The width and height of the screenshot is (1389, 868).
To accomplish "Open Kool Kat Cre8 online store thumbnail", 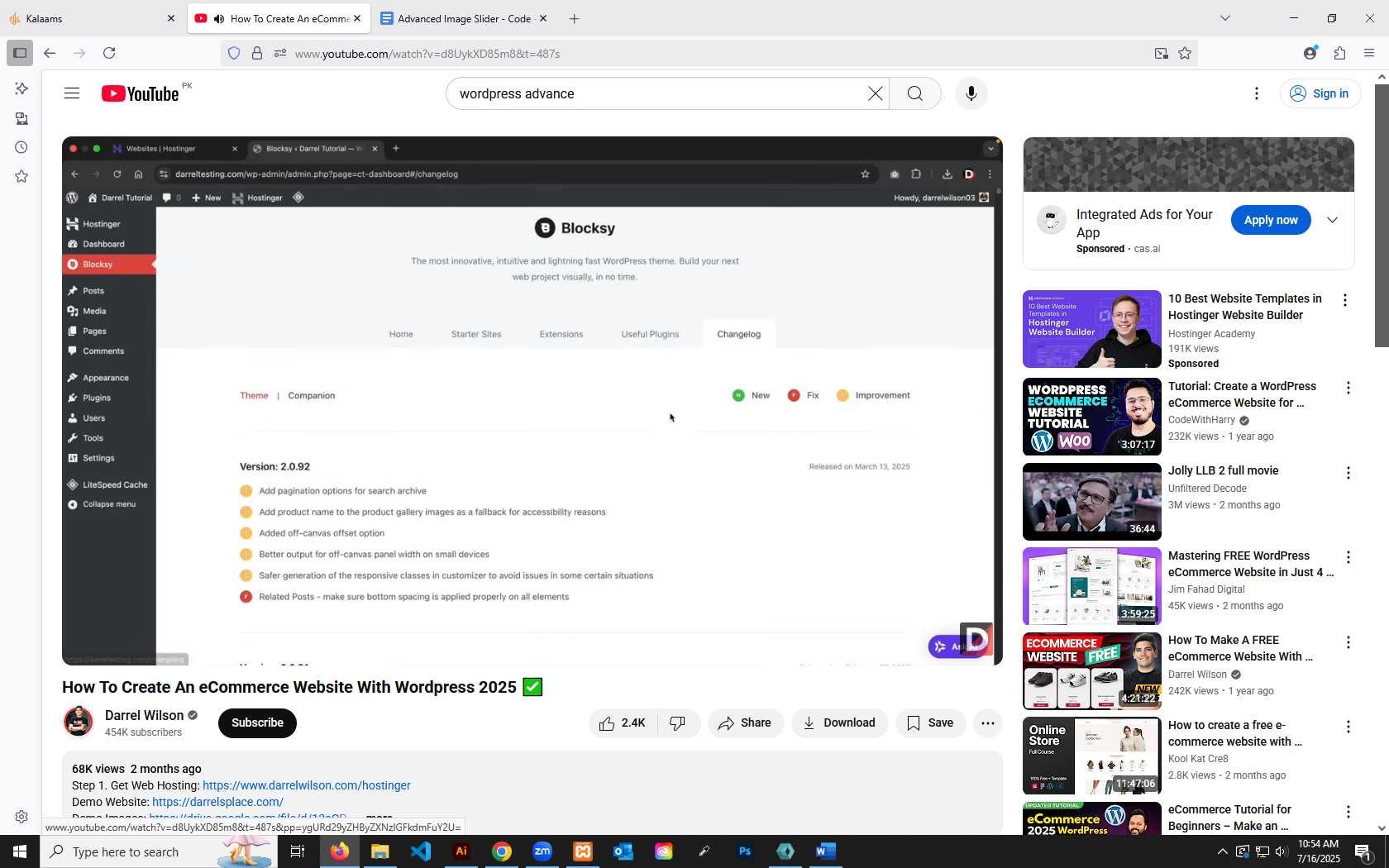I will pos(1091,756).
